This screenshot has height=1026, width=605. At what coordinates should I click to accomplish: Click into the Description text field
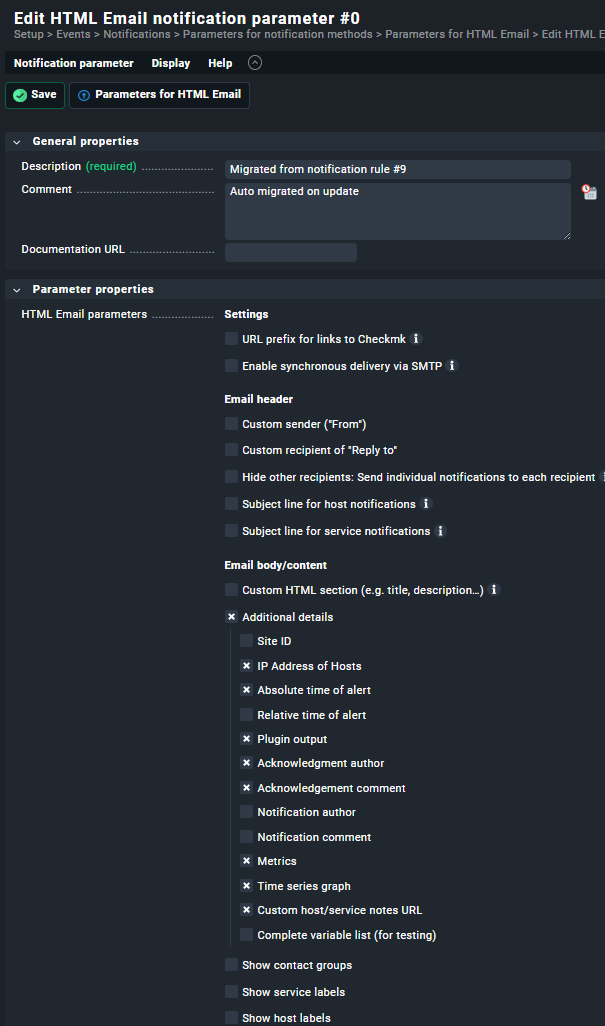pos(397,169)
